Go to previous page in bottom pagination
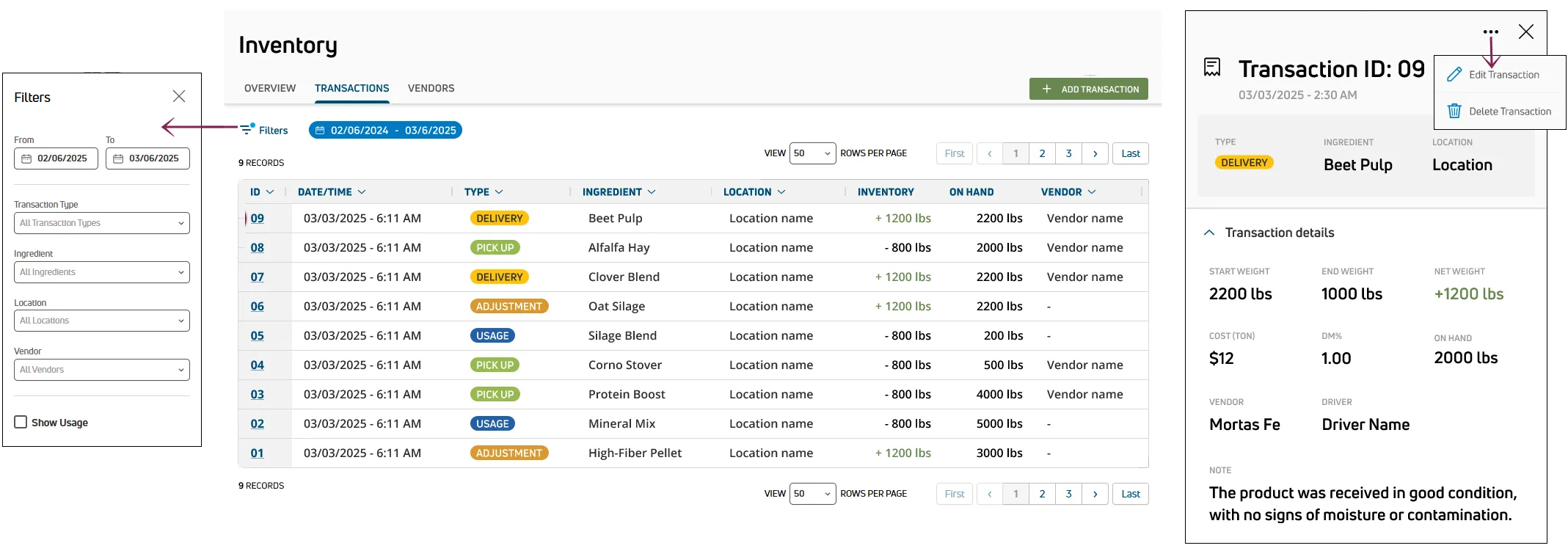Viewport: 1568px width, 551px height. coord(990,494)
